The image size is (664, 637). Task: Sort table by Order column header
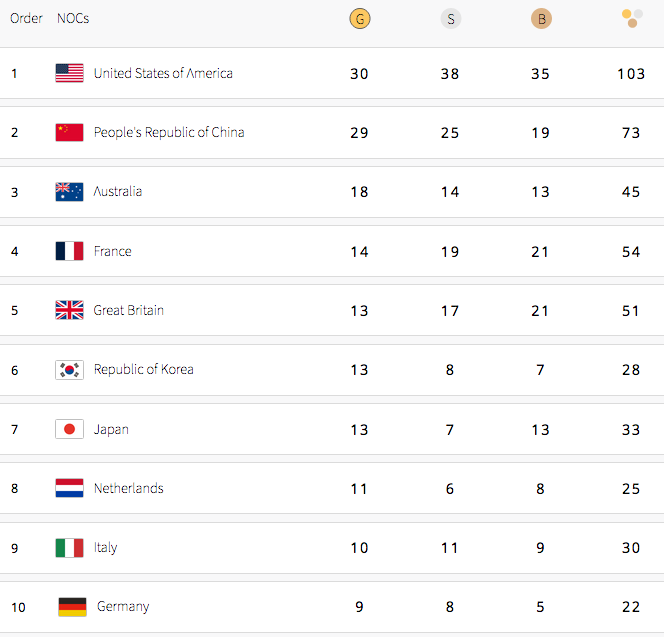[26, 19]
